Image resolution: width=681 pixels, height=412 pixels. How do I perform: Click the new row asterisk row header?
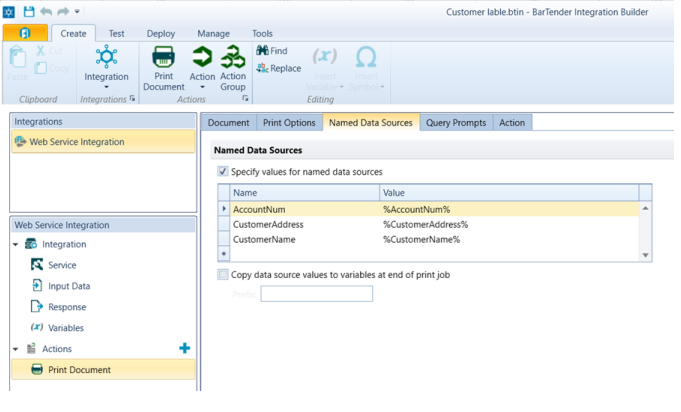point(224,254)
